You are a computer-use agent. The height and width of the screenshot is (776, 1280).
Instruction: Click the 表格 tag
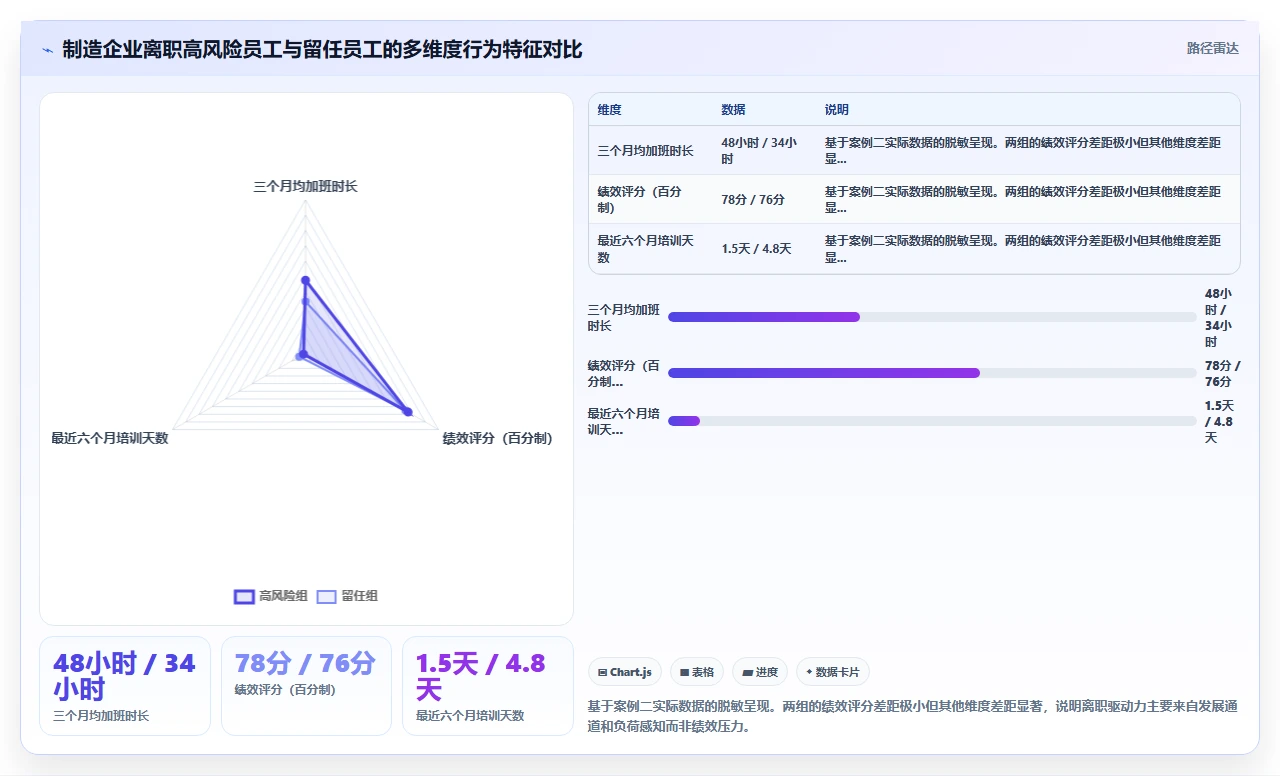click(x=697, y=672)
